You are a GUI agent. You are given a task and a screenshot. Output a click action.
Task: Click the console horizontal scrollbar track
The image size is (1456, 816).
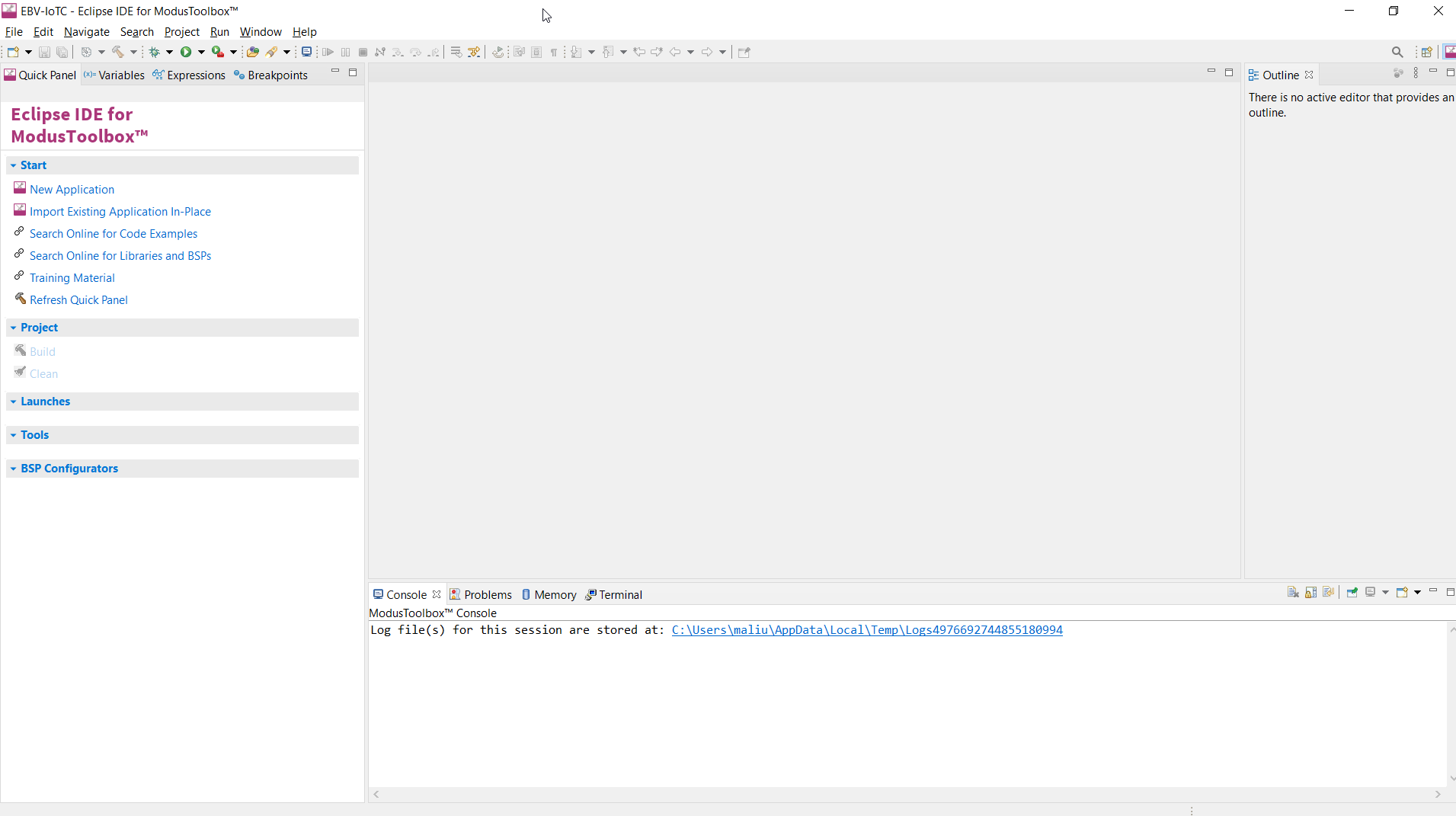click(907, 795)
